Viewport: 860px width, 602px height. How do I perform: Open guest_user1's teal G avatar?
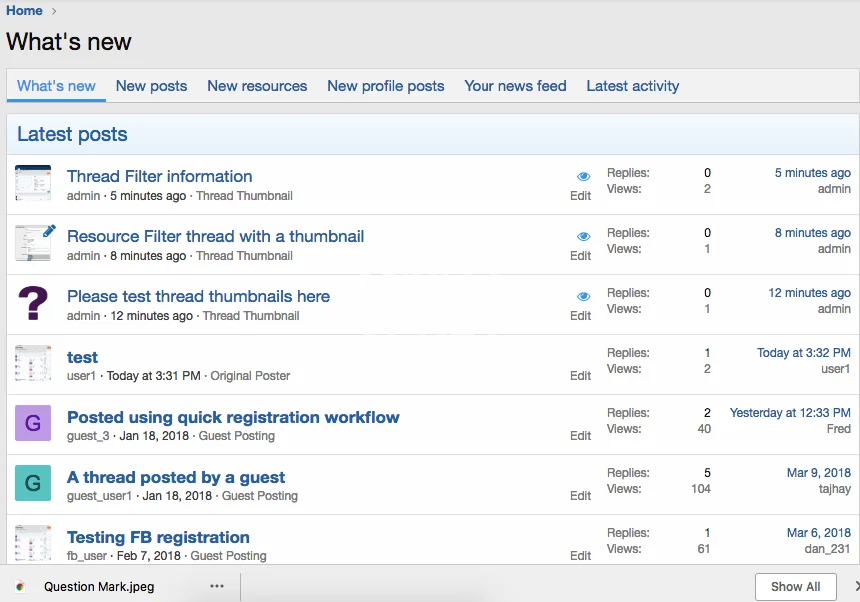click(x=32, y=483)
